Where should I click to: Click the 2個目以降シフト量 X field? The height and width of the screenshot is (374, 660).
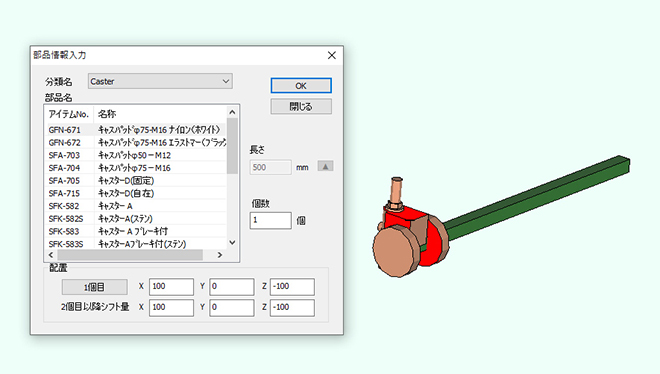pos(171,308)
